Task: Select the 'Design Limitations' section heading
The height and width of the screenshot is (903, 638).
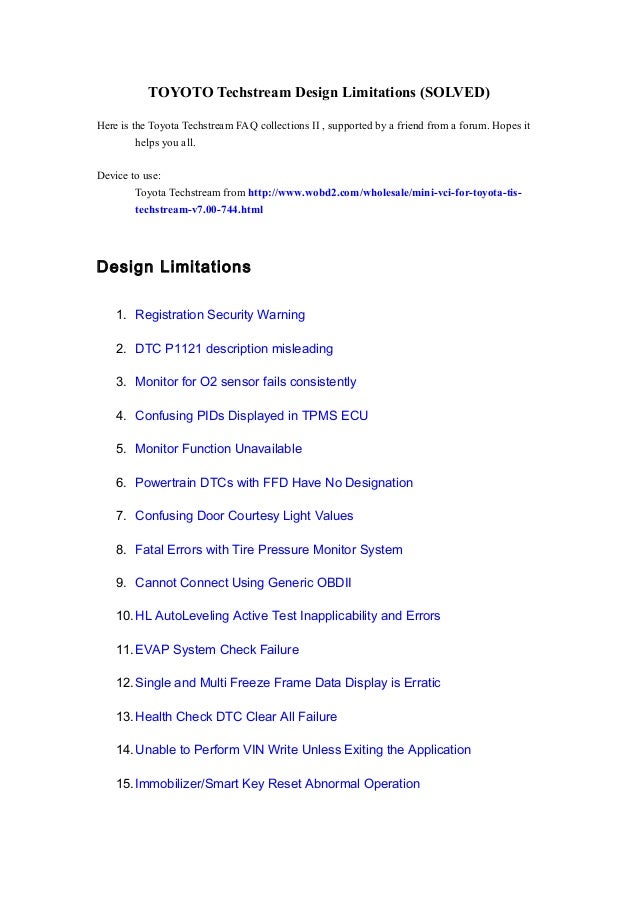Action: click(x=174, y=267)
